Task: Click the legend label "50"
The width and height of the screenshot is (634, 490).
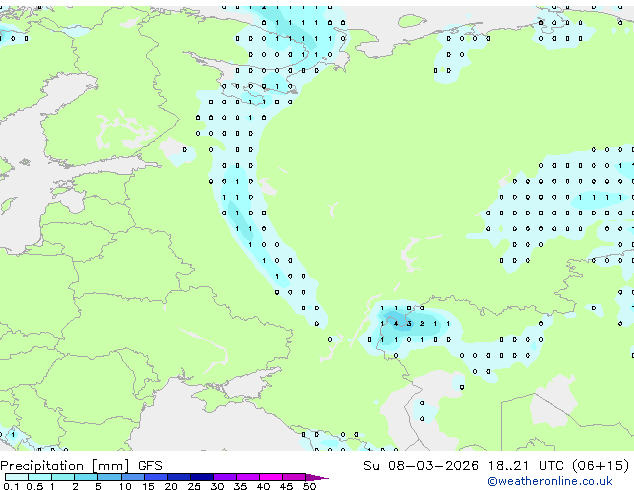Action: click(x=309, y=486)
